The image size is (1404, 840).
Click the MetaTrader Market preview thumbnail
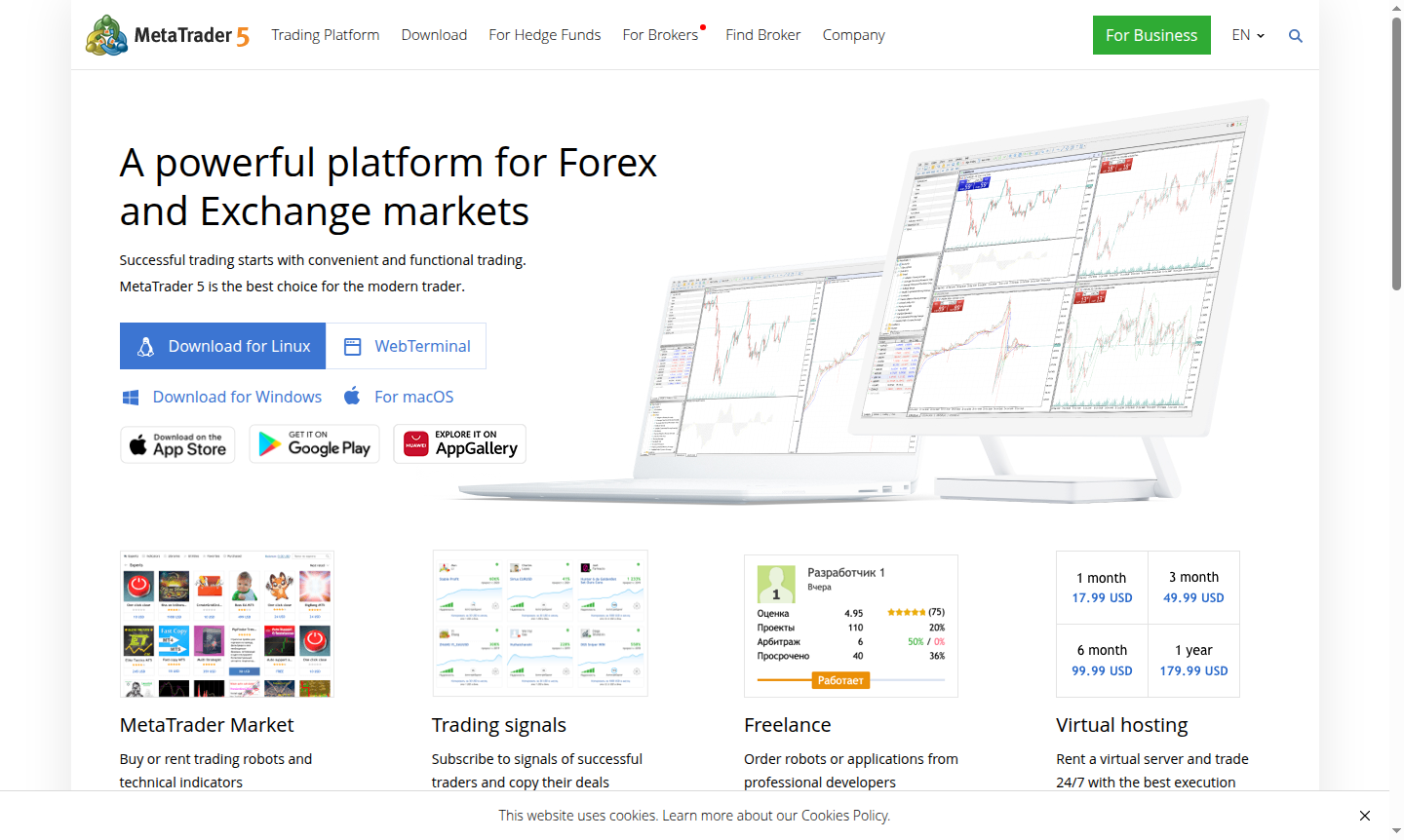[226, 624]
